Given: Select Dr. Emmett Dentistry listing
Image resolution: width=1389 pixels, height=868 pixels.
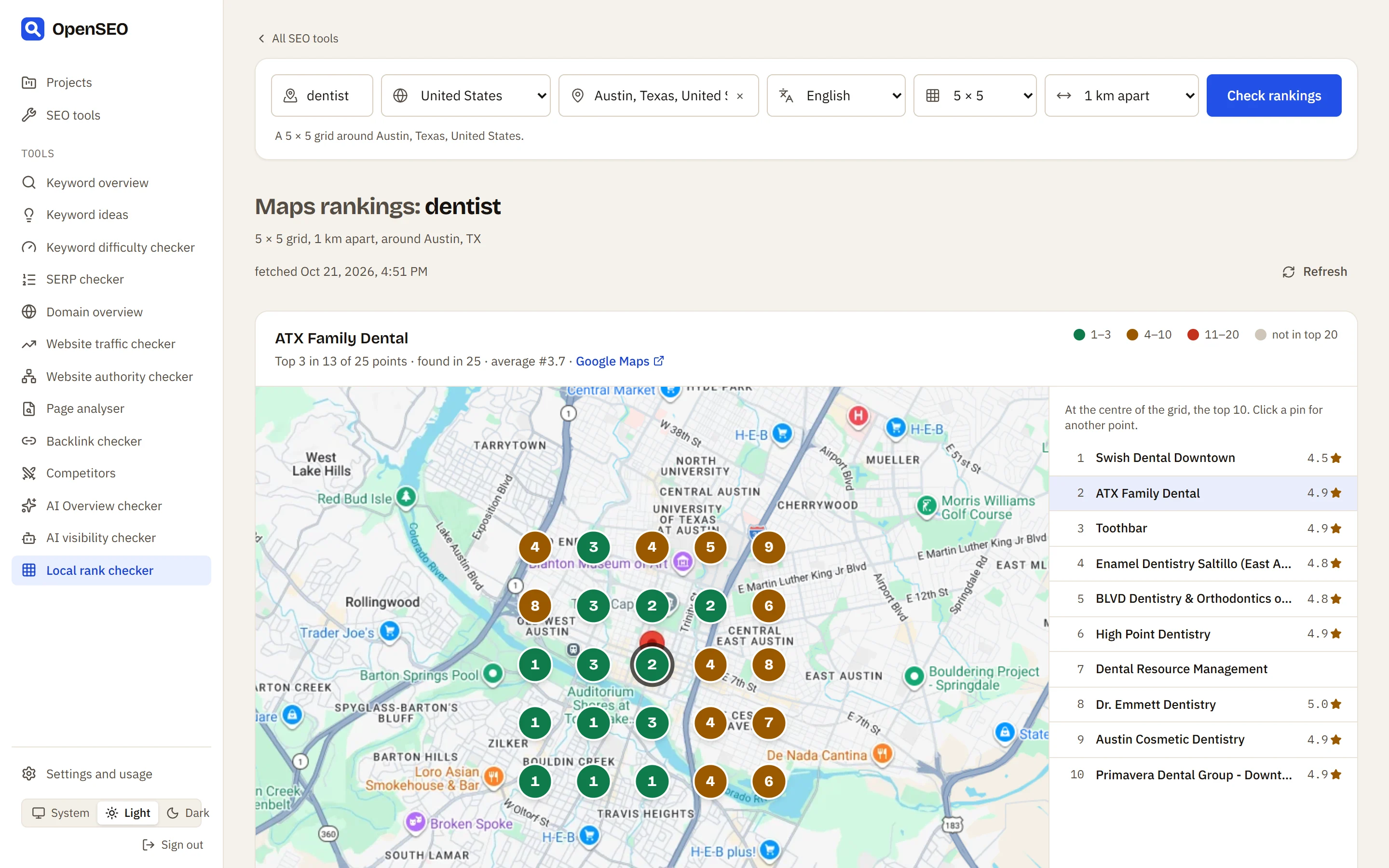Looking at the screenshot, I should coord(1203,705).
